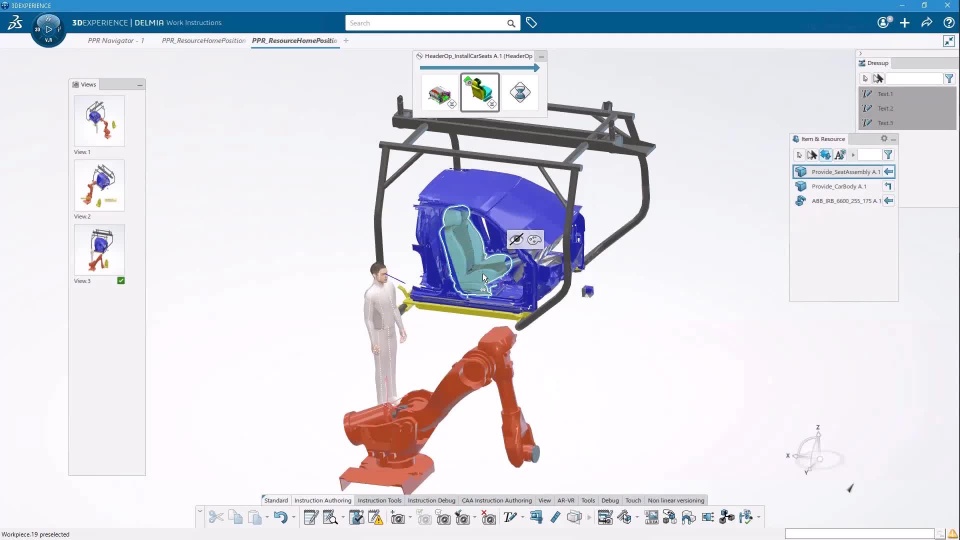Toggle the text label A filter in Item & Resource
Screen dimensions: 960x540
point(840,155)
